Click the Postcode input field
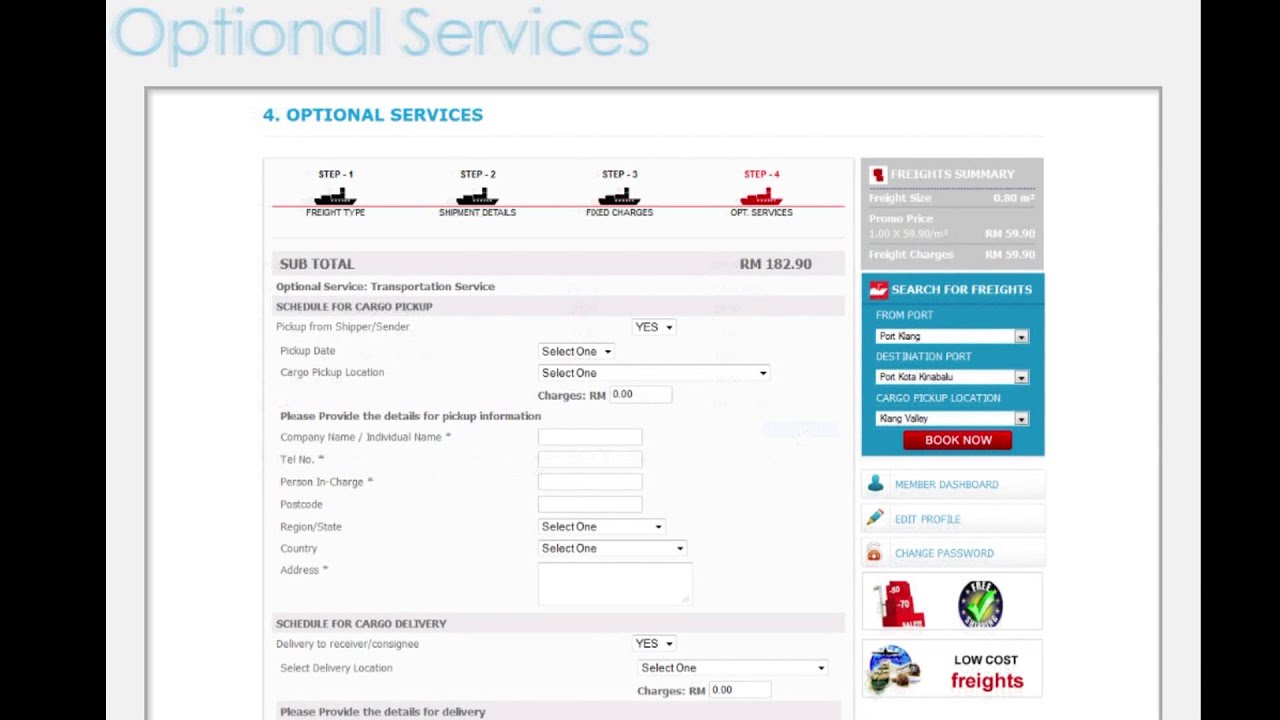This screenshot has width=1280, height=720. (x=590, y=504)
